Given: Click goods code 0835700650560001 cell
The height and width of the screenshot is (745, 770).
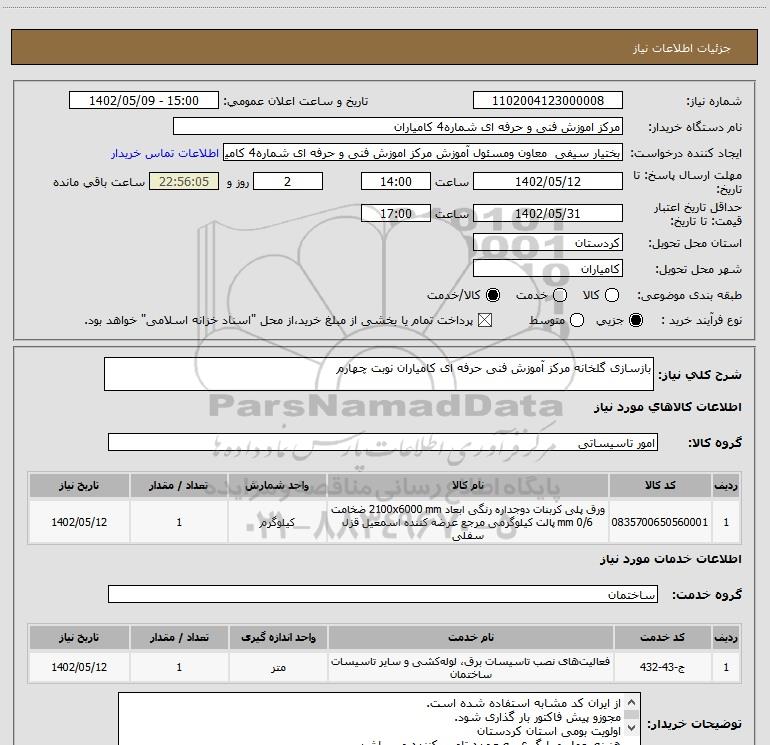Looking at the screenshot, I should tap(660, 522).
